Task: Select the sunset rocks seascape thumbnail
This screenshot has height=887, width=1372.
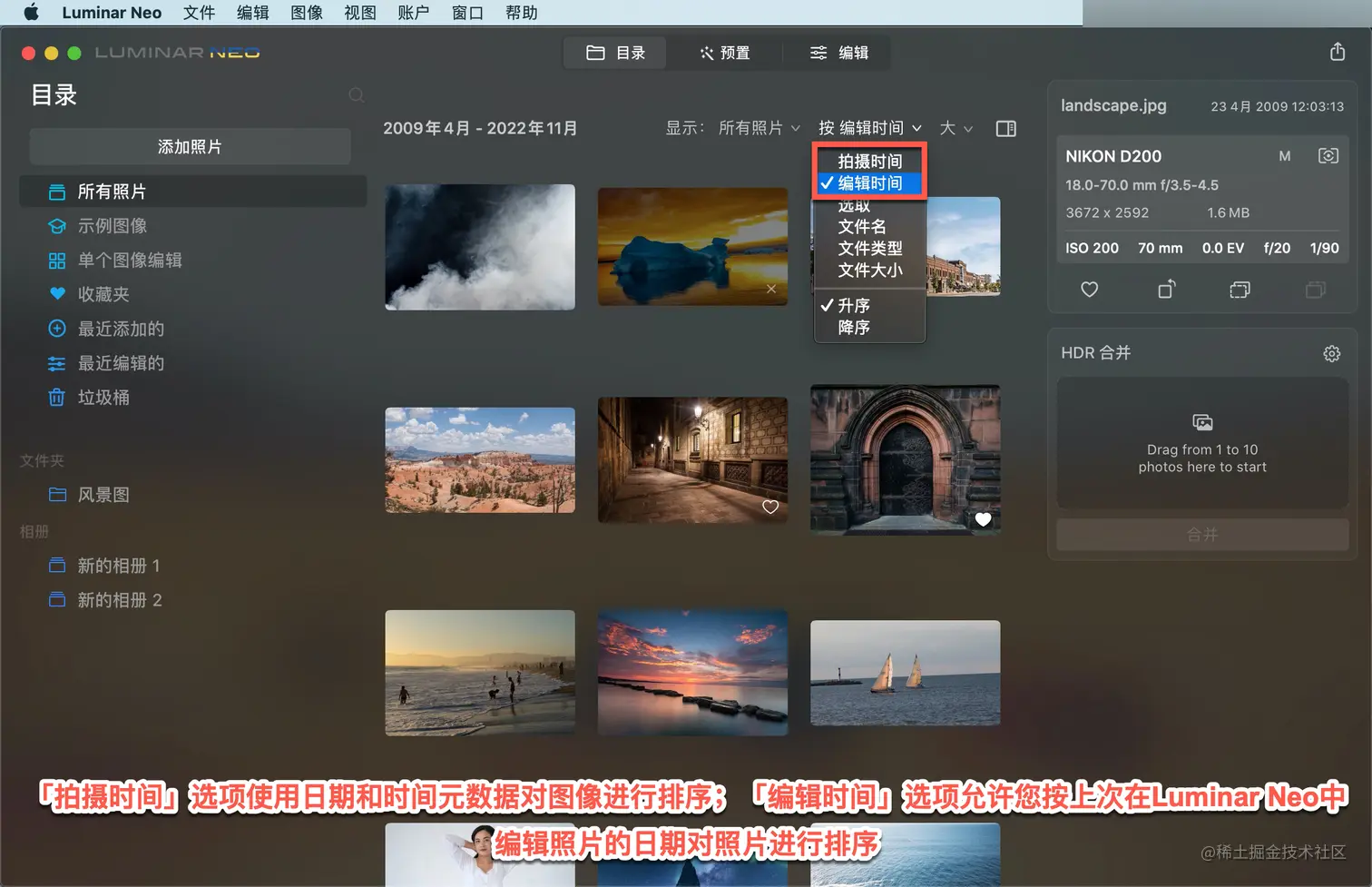Action: click(692, 672)
